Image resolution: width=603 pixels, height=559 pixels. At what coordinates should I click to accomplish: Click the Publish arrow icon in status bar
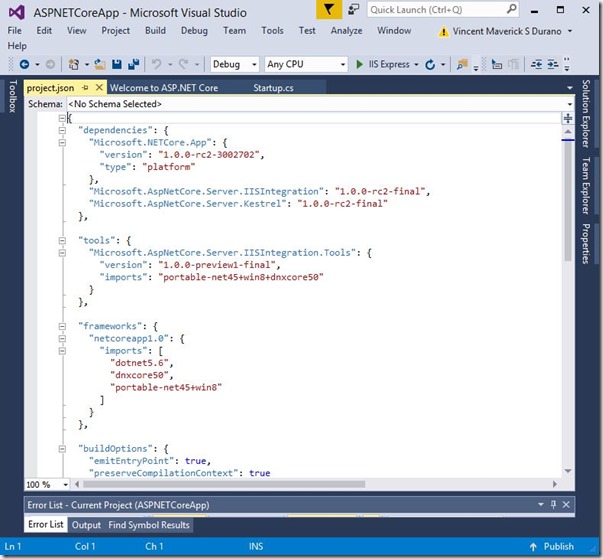click(x=533, y=547)
